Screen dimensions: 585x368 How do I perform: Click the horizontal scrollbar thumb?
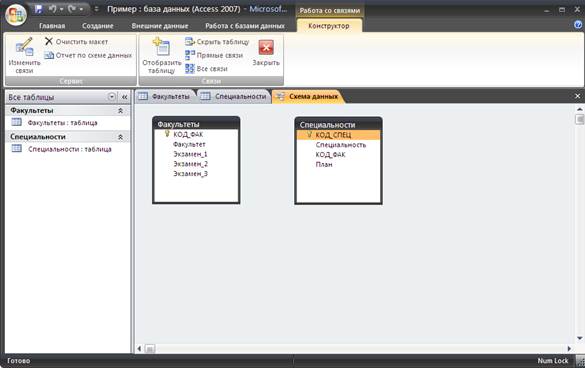click(150, 349)
